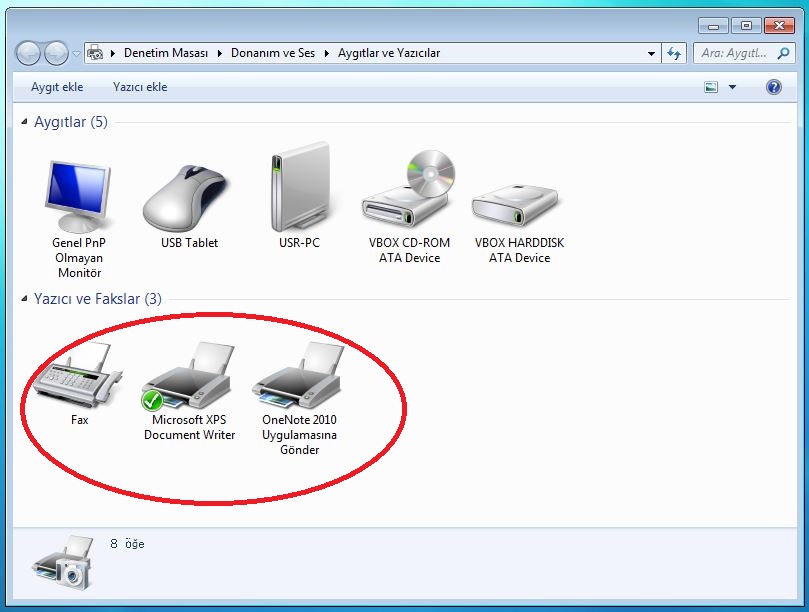The height and width of the screenshot is (612, 809).
Task: Open the help question mark icon
Action: pos(773,87)
